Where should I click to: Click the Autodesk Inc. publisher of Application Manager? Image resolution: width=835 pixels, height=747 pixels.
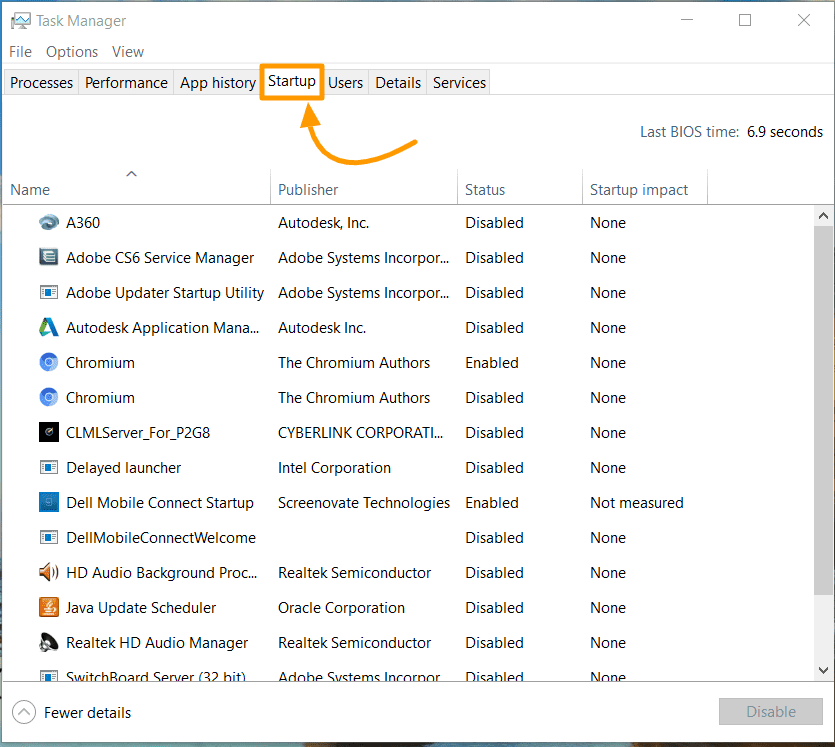[x=322, y=327]
